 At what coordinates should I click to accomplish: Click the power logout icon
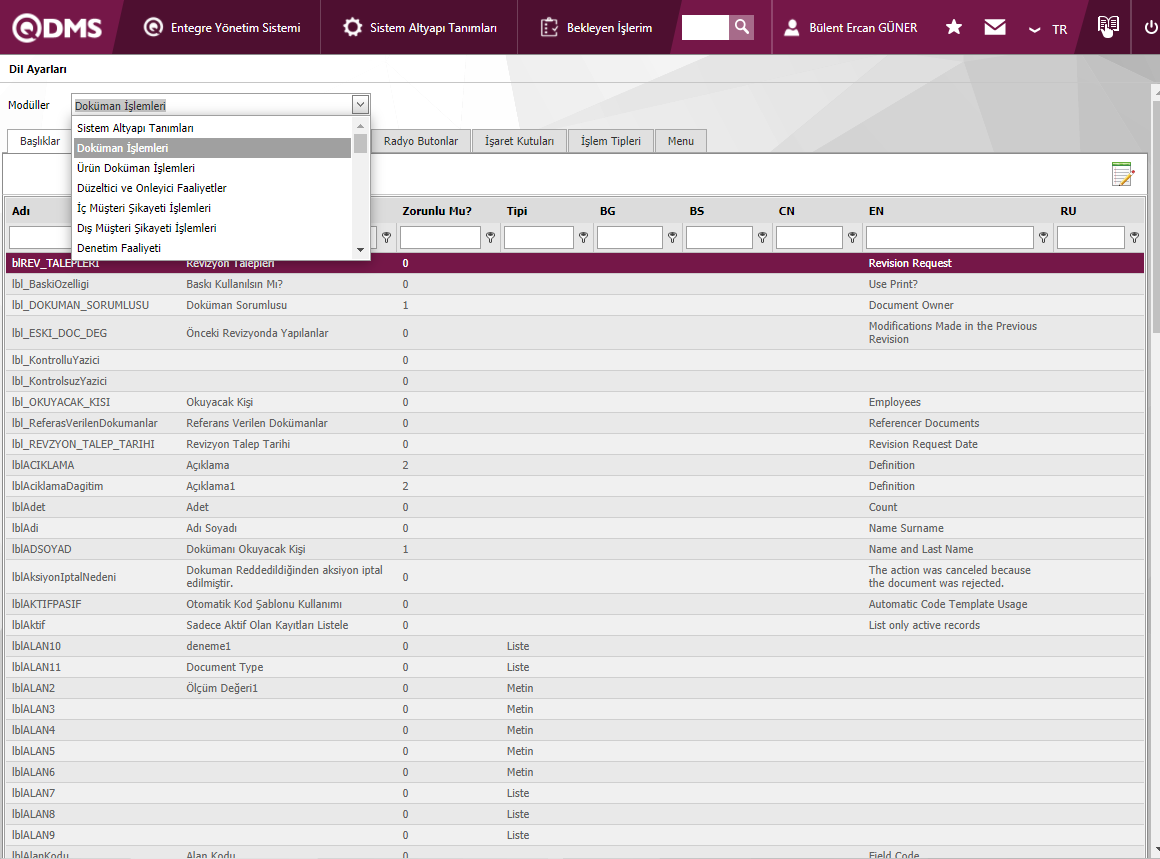coord(1150,27)
